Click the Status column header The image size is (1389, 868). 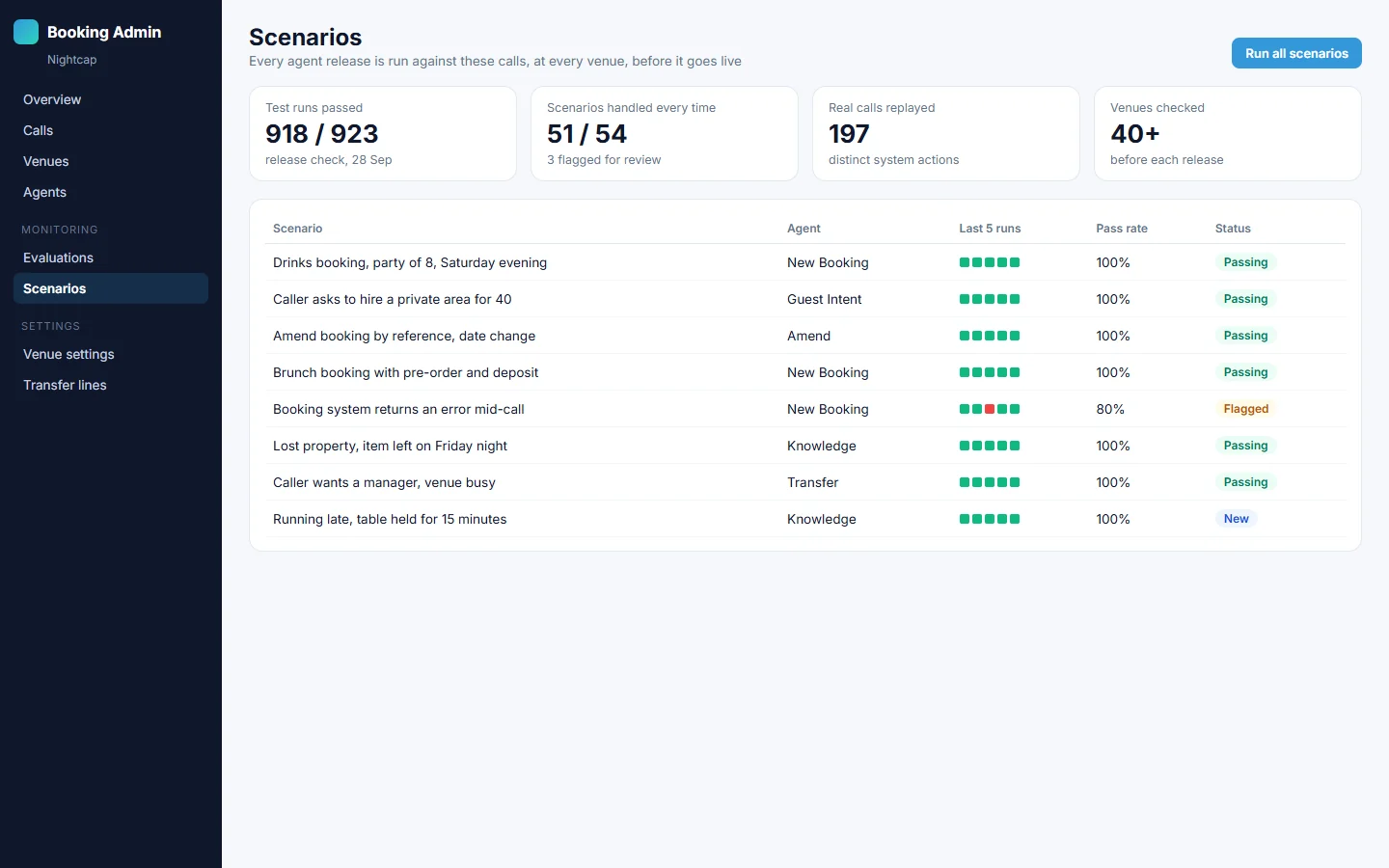point(1233,229)
